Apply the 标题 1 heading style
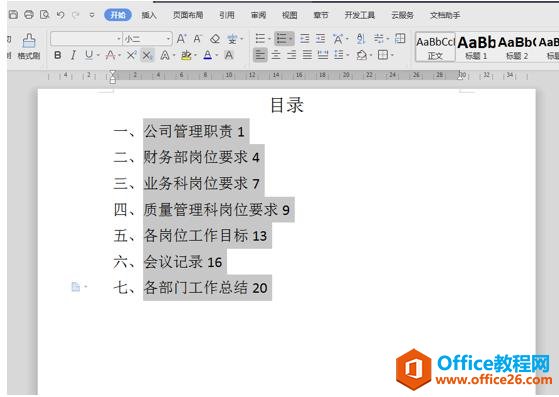 pyautogui.click(x=476, y=47)
